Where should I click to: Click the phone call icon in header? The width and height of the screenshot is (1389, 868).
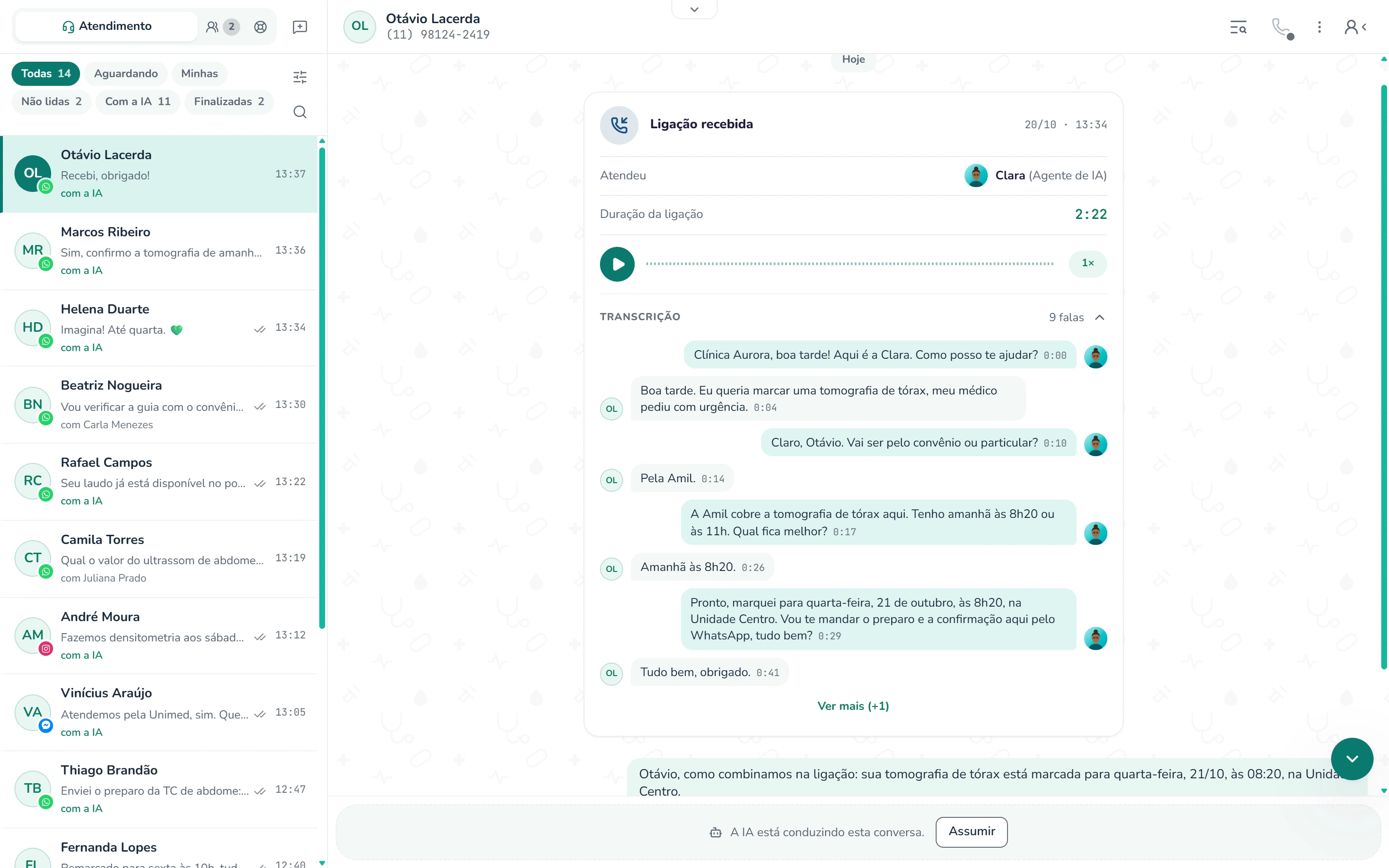tap(1281, 27)
